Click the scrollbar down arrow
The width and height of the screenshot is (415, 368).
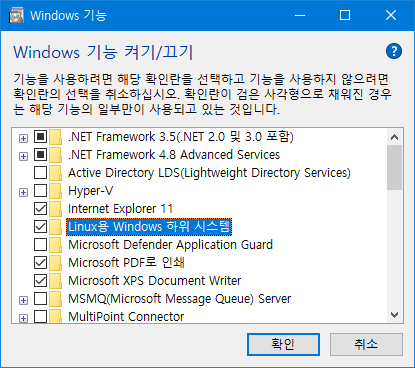(395, 315)
